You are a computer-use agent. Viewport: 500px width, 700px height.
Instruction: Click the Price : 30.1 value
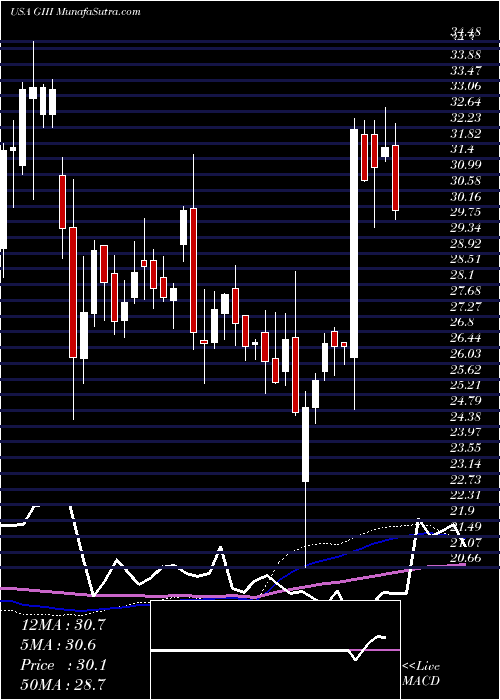point(63,665)
